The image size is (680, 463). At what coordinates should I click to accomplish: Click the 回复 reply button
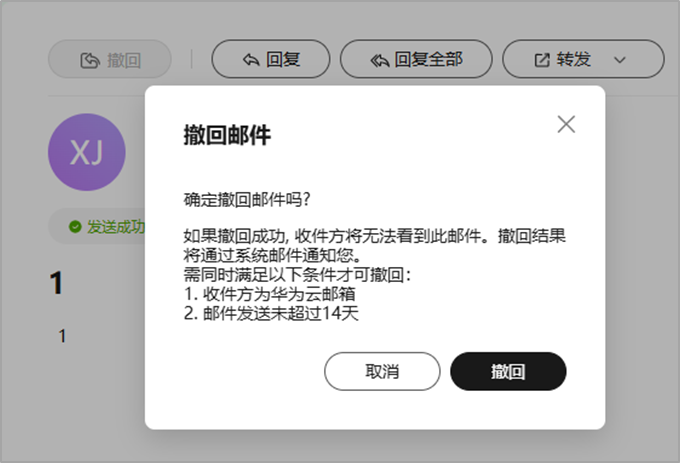coord(271,59)
